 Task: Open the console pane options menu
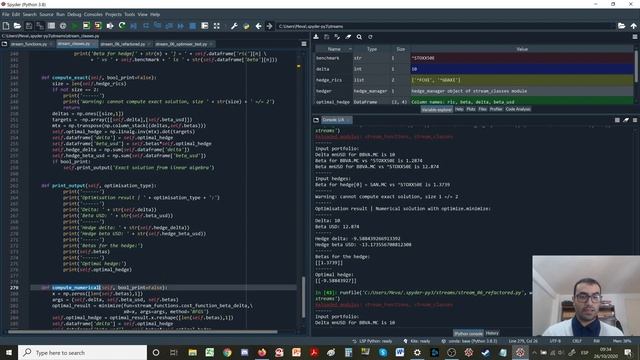pos(635,120)
